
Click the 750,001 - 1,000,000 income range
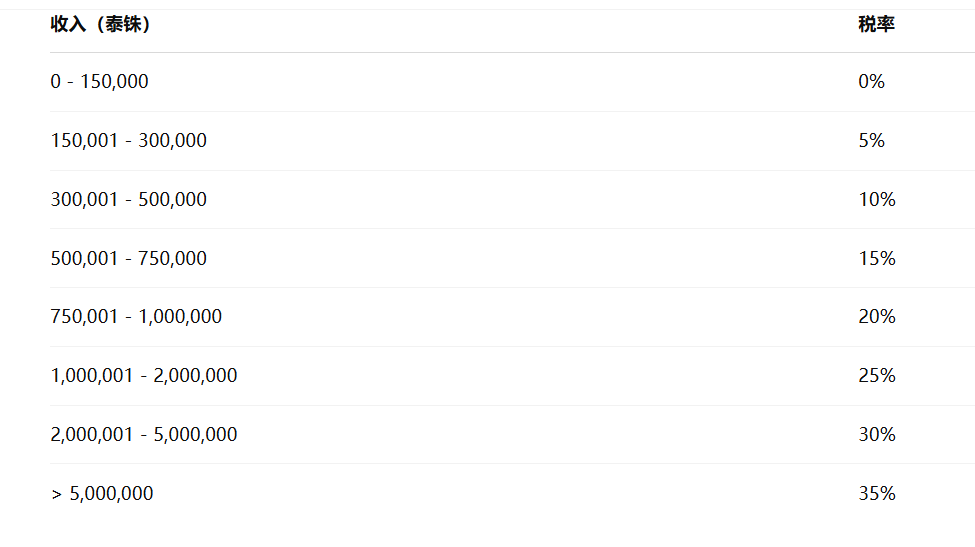pos(136,316)
